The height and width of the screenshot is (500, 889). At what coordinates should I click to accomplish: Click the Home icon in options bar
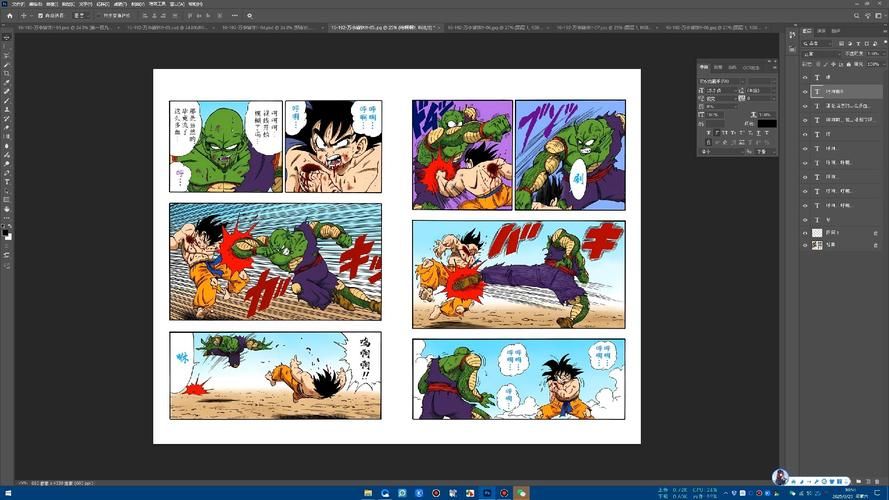(9, 16)
